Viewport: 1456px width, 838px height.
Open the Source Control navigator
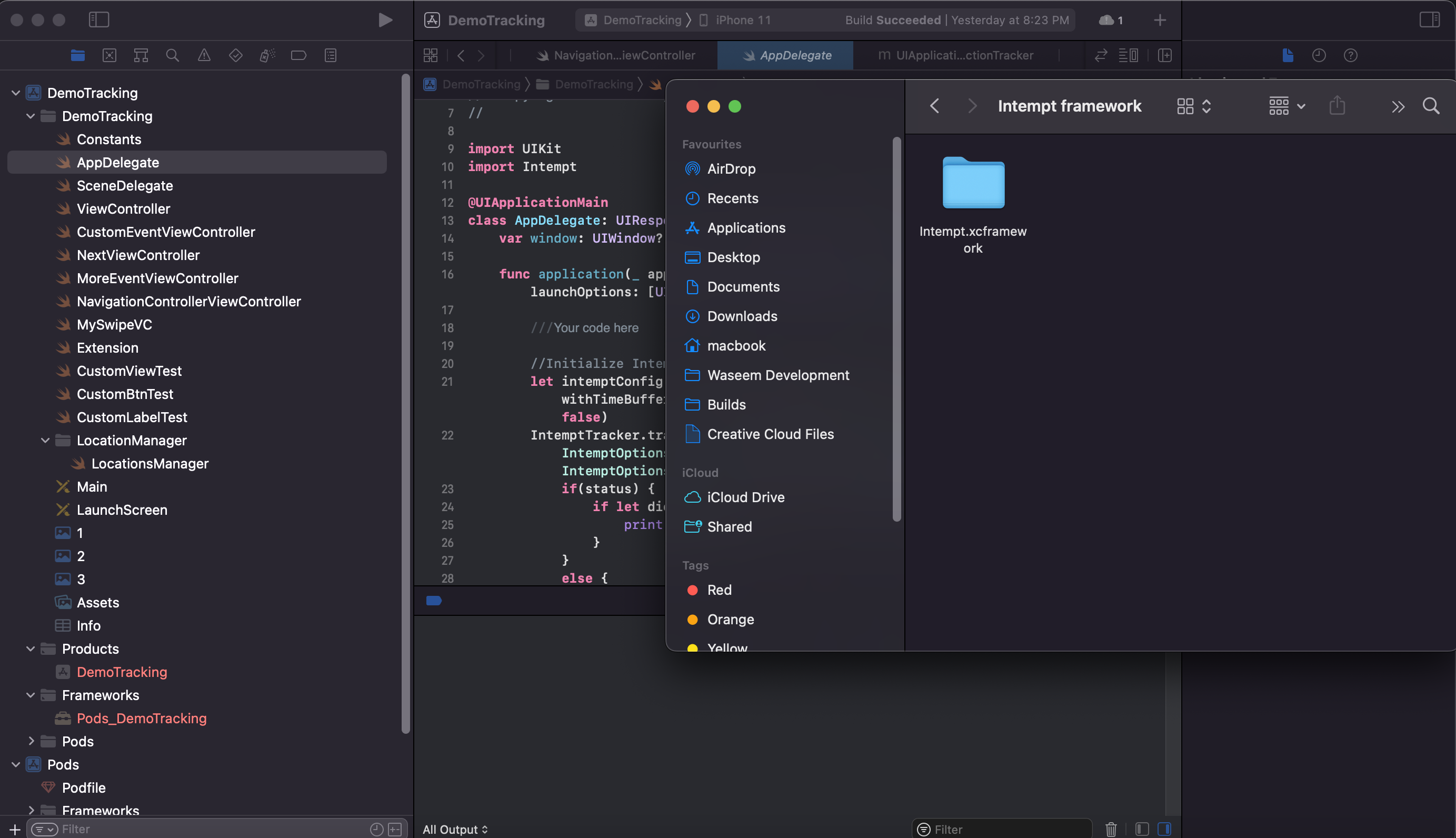click(109, 55)
